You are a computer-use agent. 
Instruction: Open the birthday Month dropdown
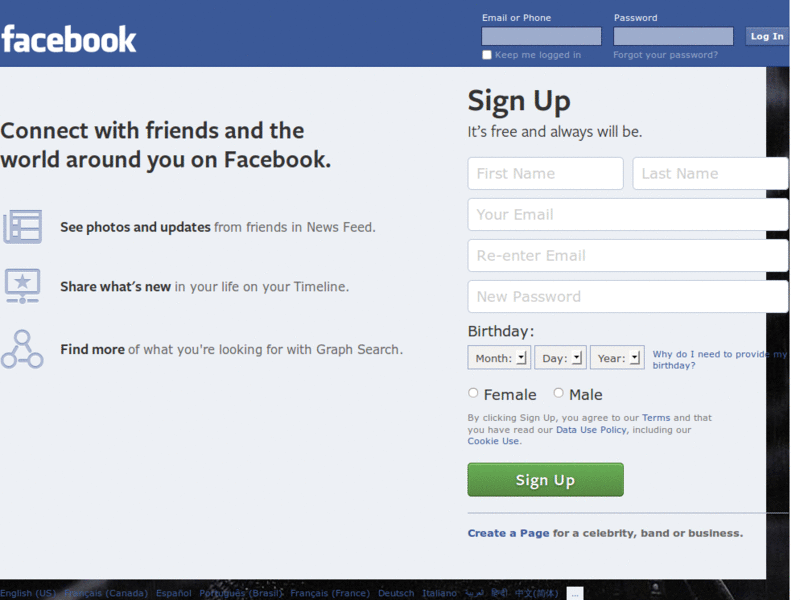coord(499,358)
